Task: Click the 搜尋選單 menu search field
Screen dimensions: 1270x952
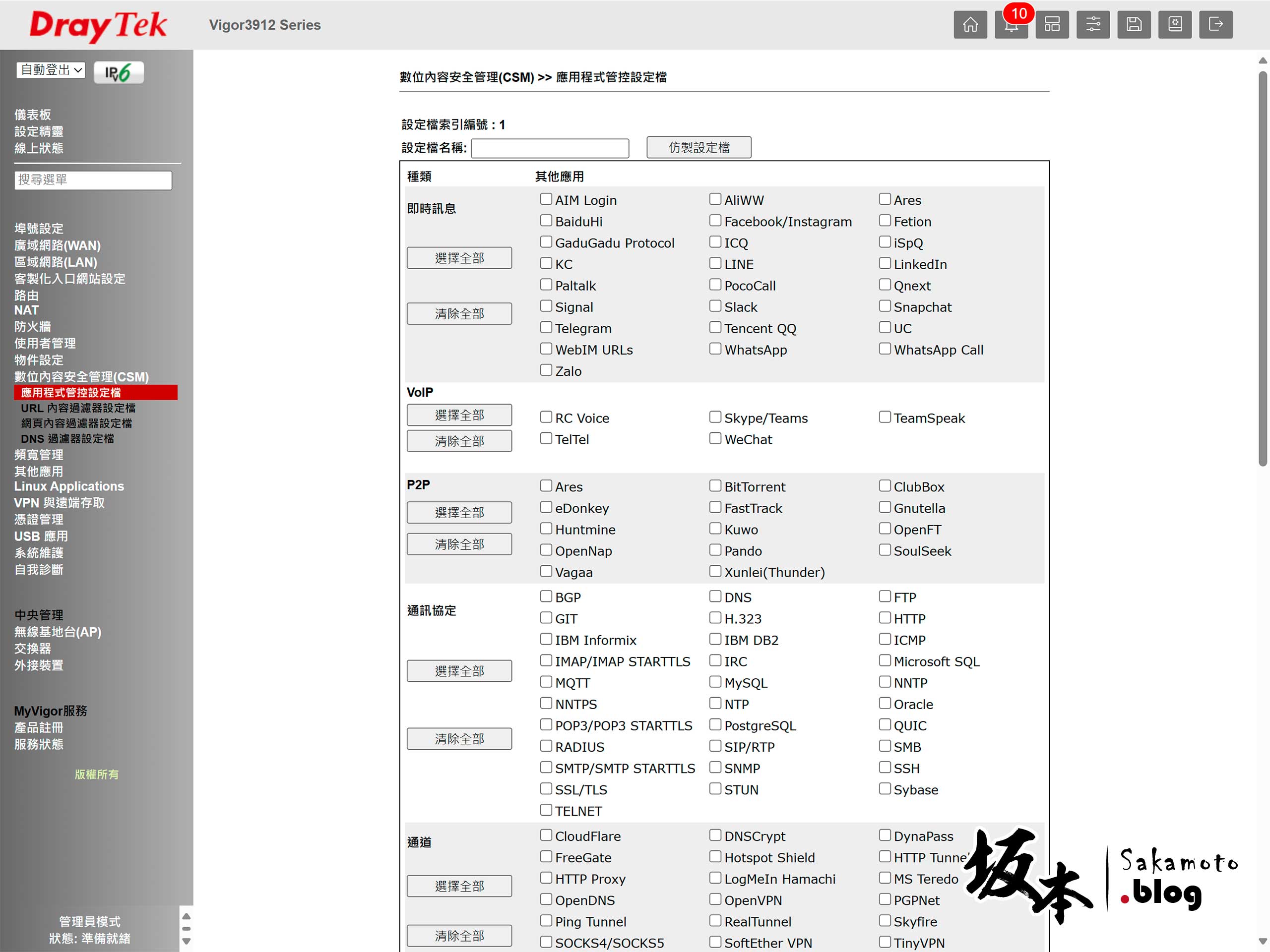Action: point(93,180)
